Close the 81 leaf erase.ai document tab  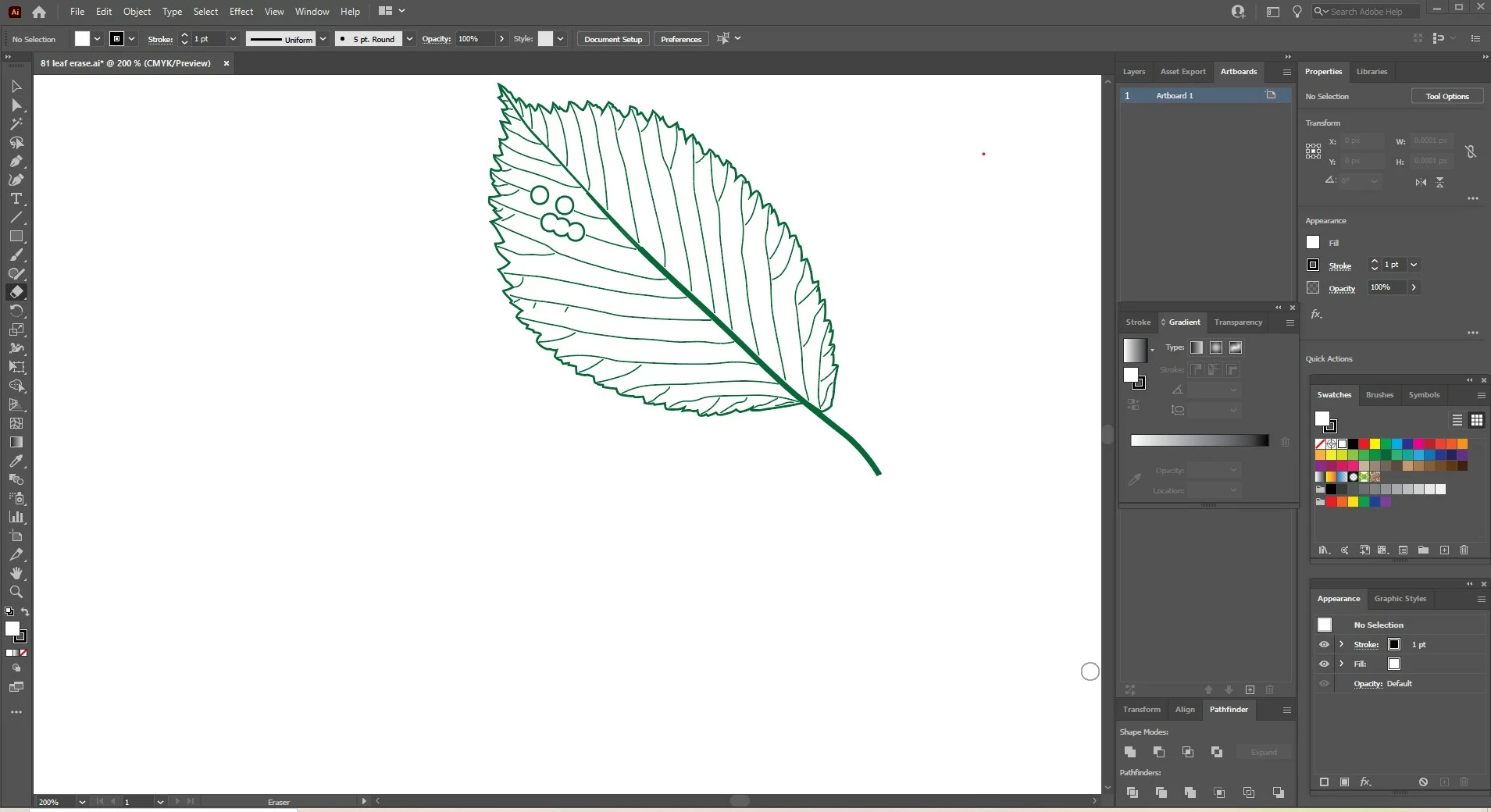[227, 63]
